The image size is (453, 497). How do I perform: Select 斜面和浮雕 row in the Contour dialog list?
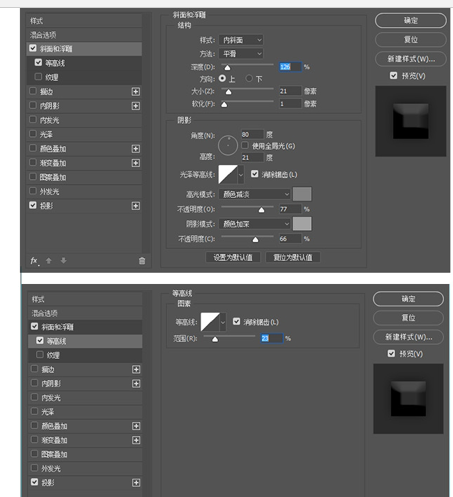point(85,327)
